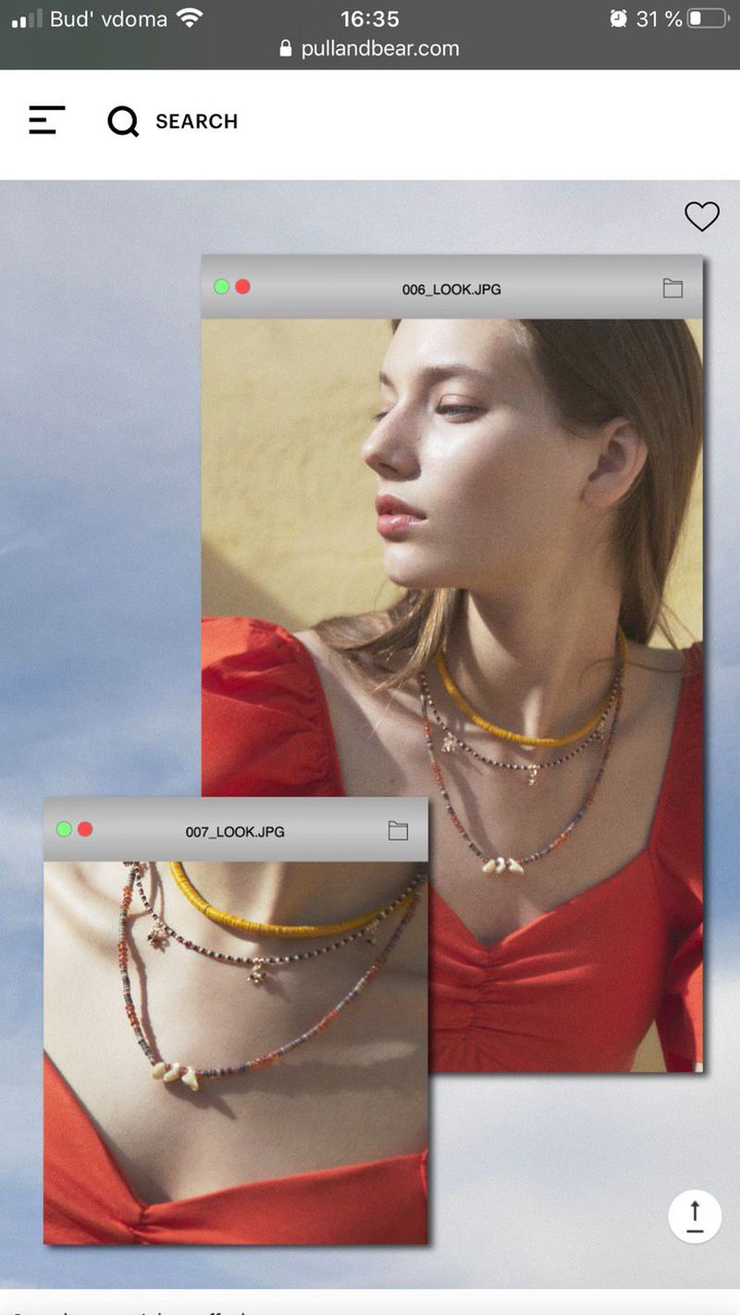
Task: Tap the alarm clock status icon
Action: pyautogui.click(x=619, y=18)
